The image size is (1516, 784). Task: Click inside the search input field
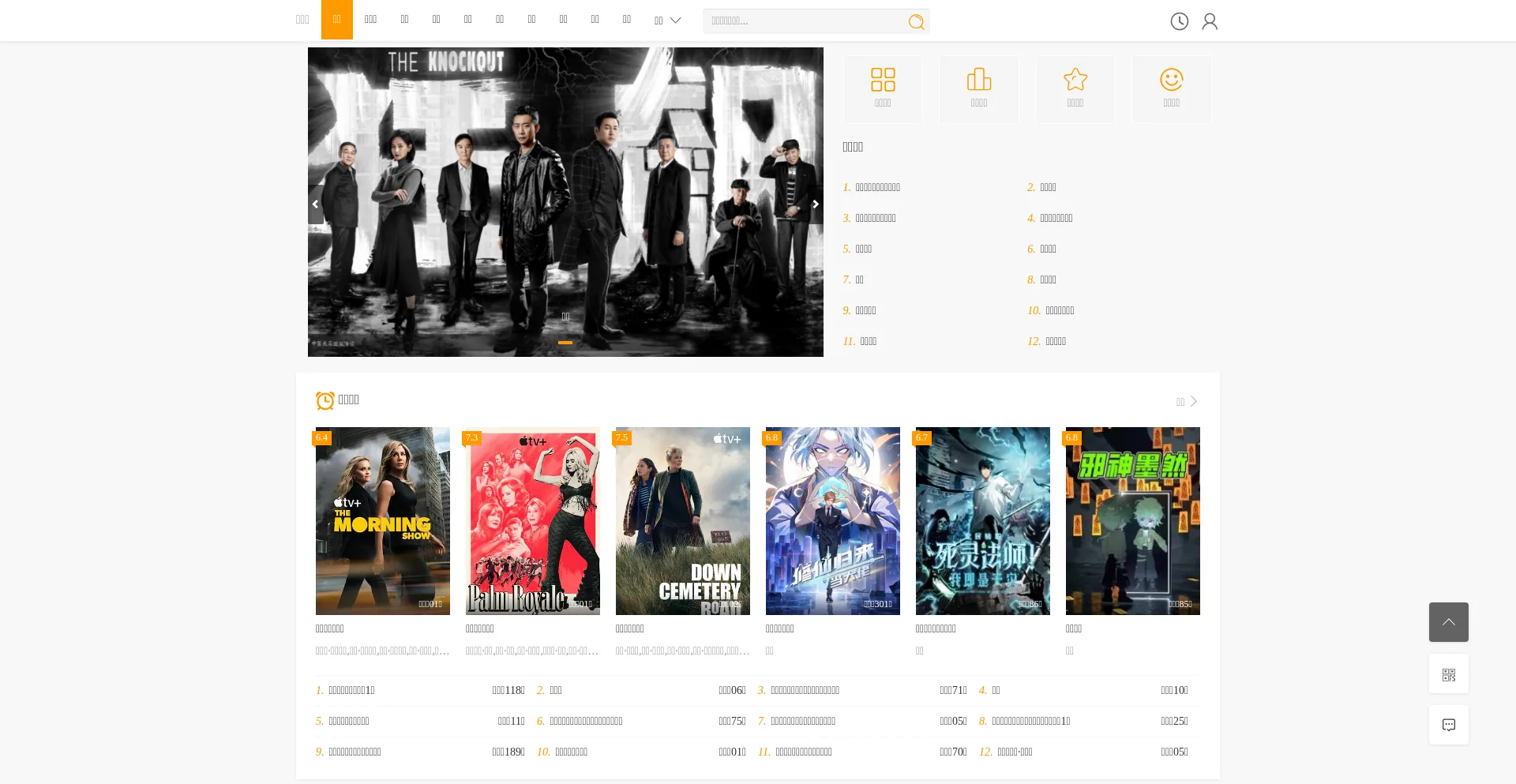coord(801,21)
